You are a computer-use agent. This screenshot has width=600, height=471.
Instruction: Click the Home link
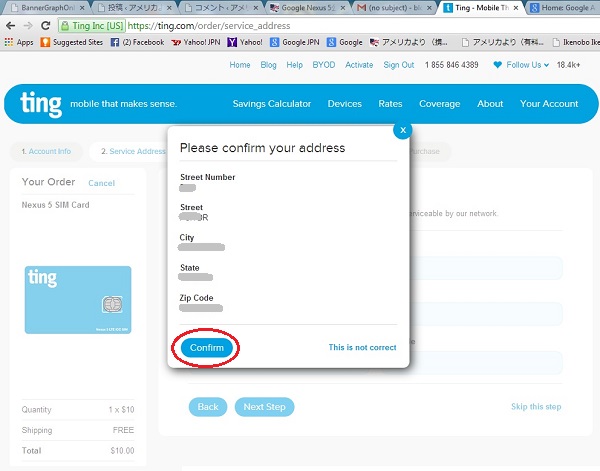pos(240,65)
